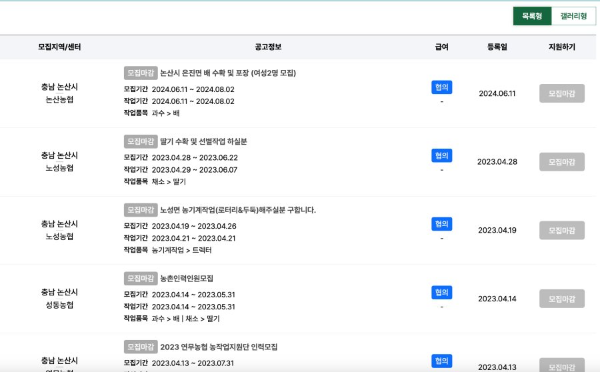Viewport: 600px width, 372px height.
Task: Select region text 성동농협
Action: 59,305
